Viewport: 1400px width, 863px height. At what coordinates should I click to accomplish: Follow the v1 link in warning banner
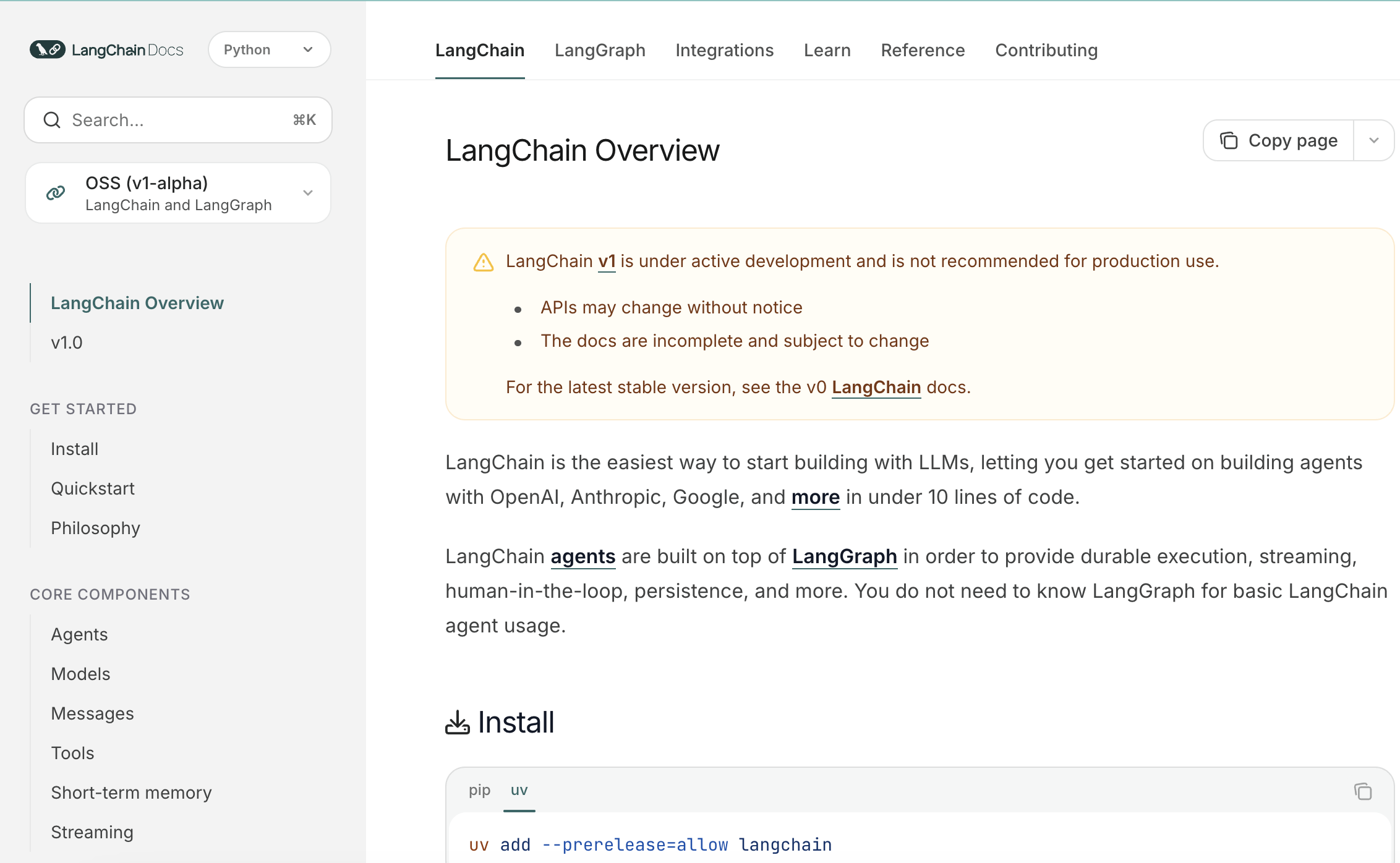[607, 261]
